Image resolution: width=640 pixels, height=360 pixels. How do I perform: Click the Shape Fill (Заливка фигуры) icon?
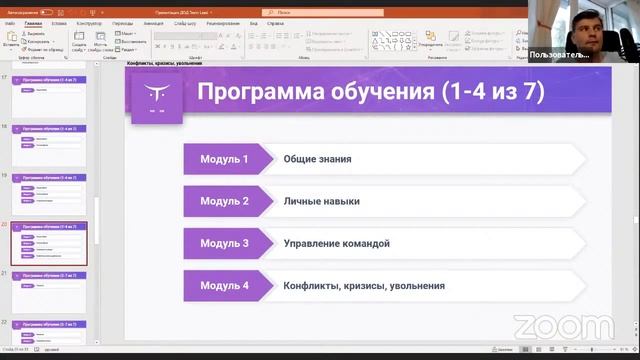[468, 33]
